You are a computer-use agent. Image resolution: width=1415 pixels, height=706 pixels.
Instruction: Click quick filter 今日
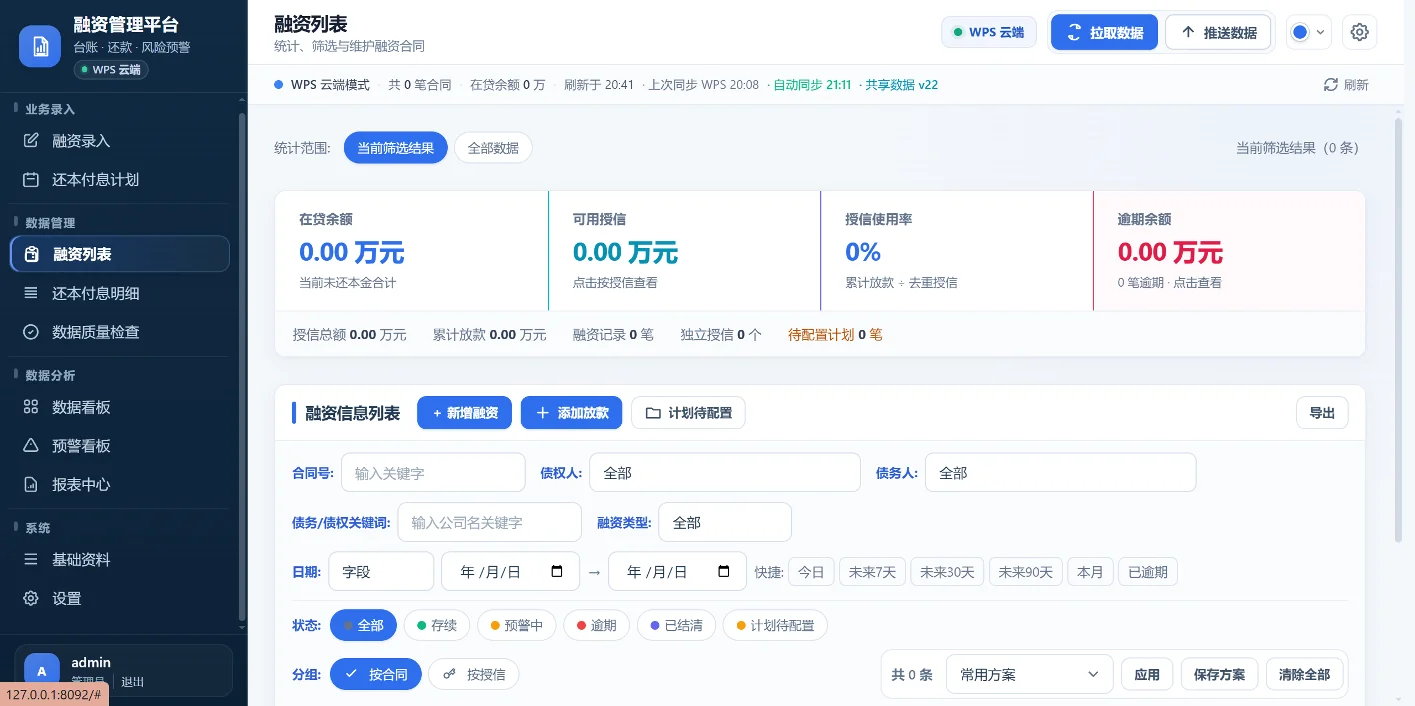[x=811, y=572]
